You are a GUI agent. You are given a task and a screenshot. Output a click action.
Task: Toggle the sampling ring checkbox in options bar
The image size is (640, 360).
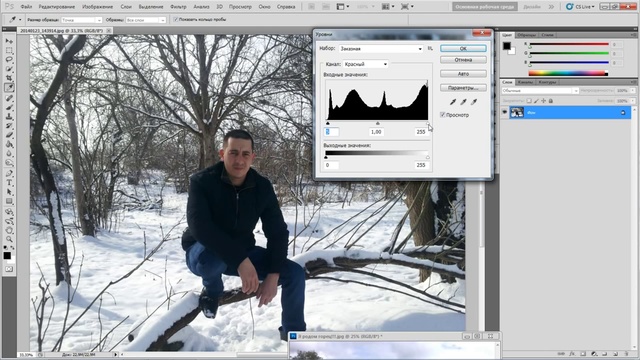(176, 19)
